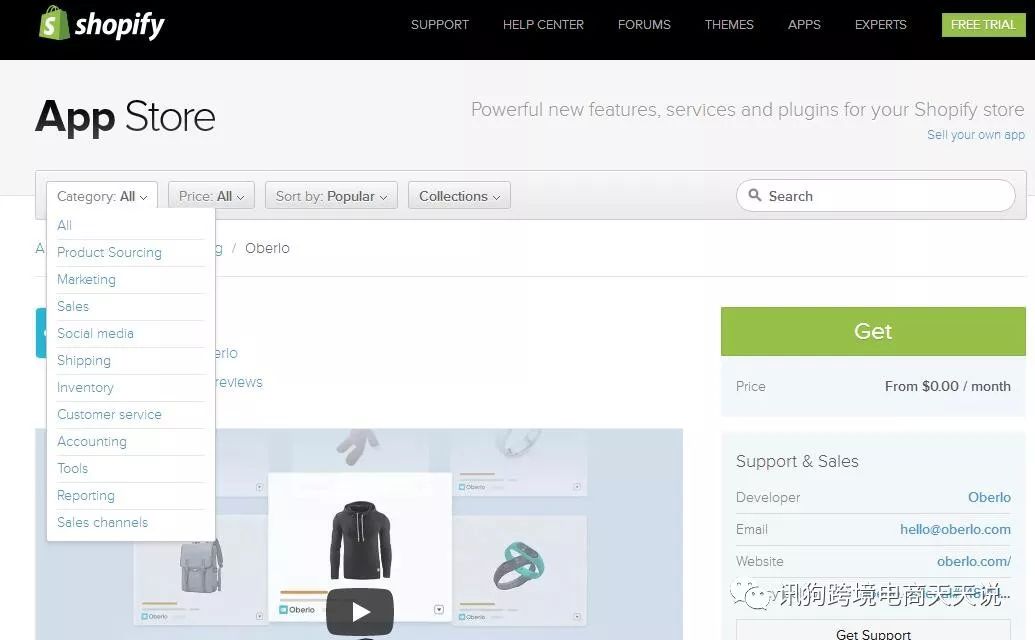Choose Customer service category
Screen dimensions: 1035x640
tap(110, 414)
